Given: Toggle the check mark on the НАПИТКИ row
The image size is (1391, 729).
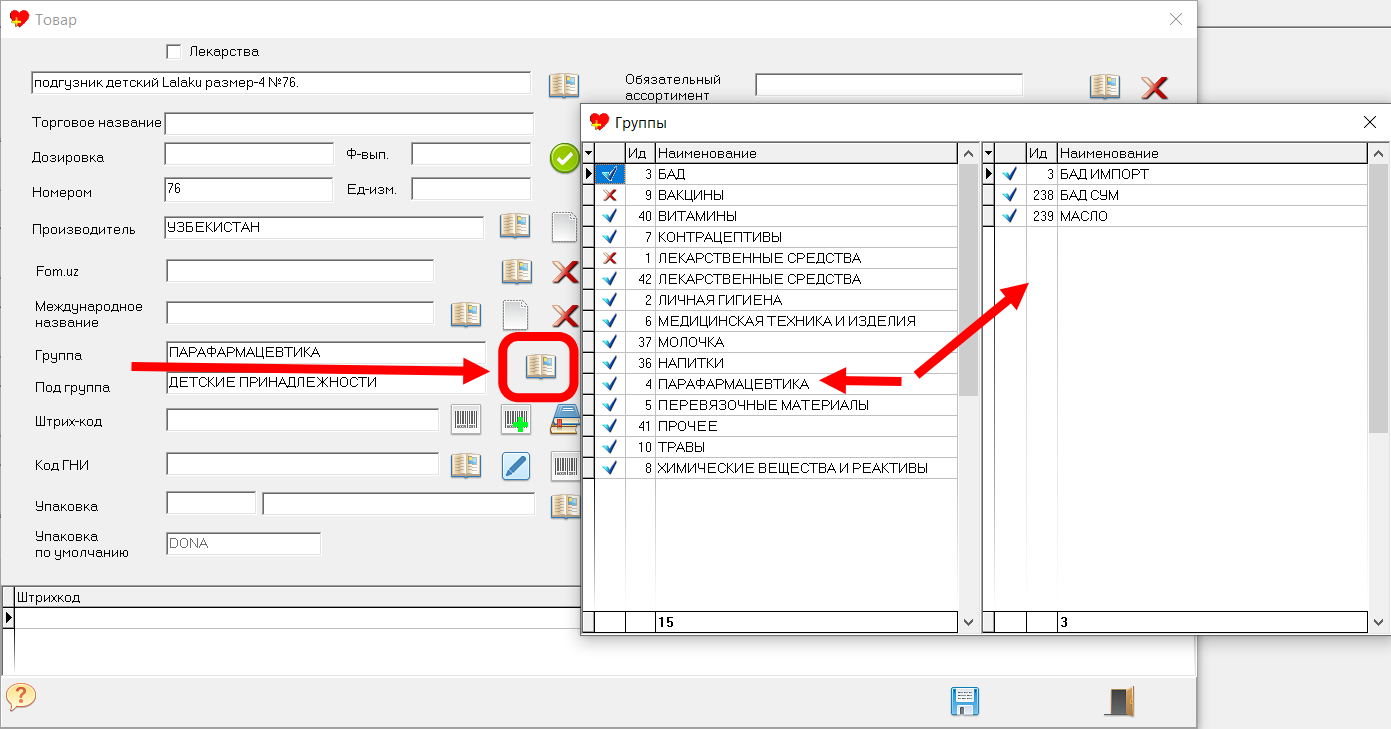Looking at the screenshot, I should click(610, 363).
